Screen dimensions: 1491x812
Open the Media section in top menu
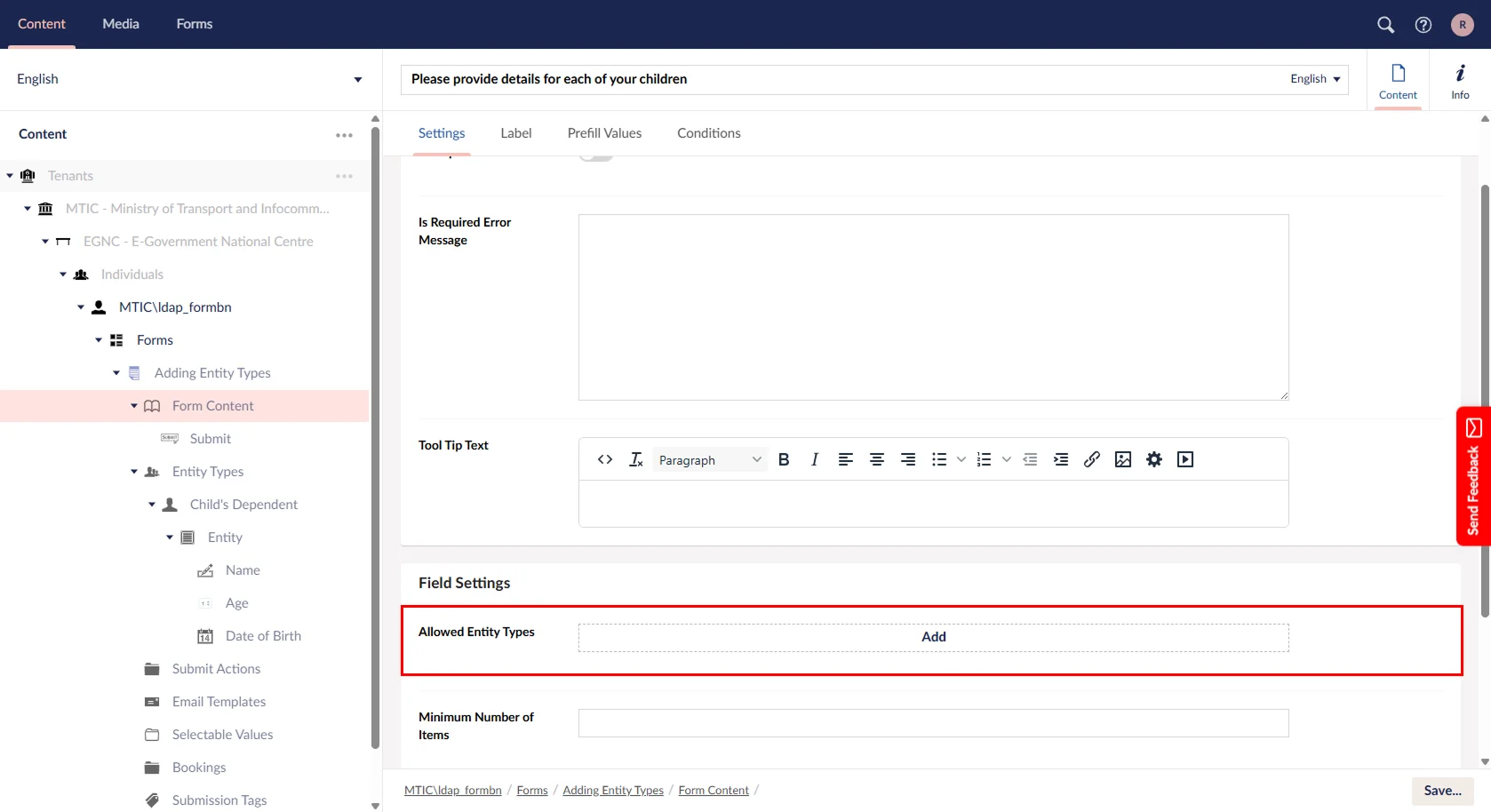click(121, 24)
